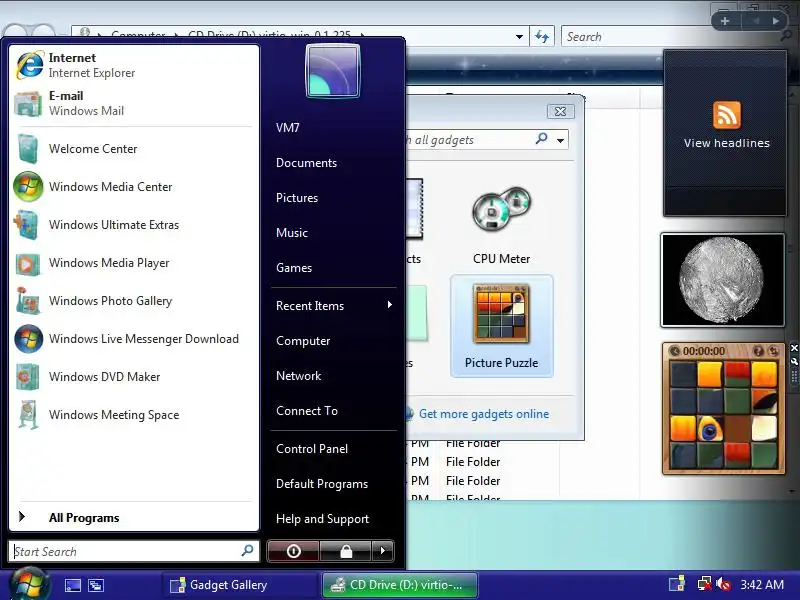
Task: Select the Picture Puzzle gadget in gallery
Action: (x=502, y=327)
